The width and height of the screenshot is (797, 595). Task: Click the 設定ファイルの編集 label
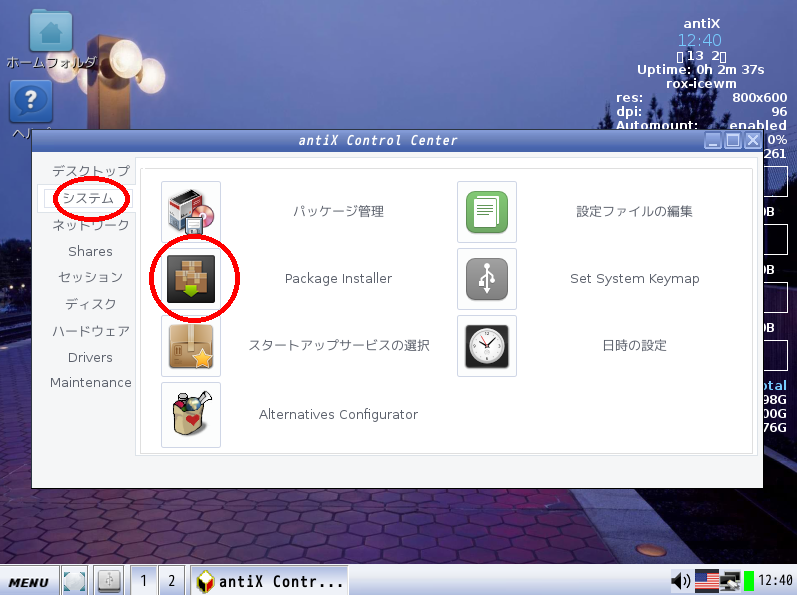pyautogui.click(x=634, y=211)
